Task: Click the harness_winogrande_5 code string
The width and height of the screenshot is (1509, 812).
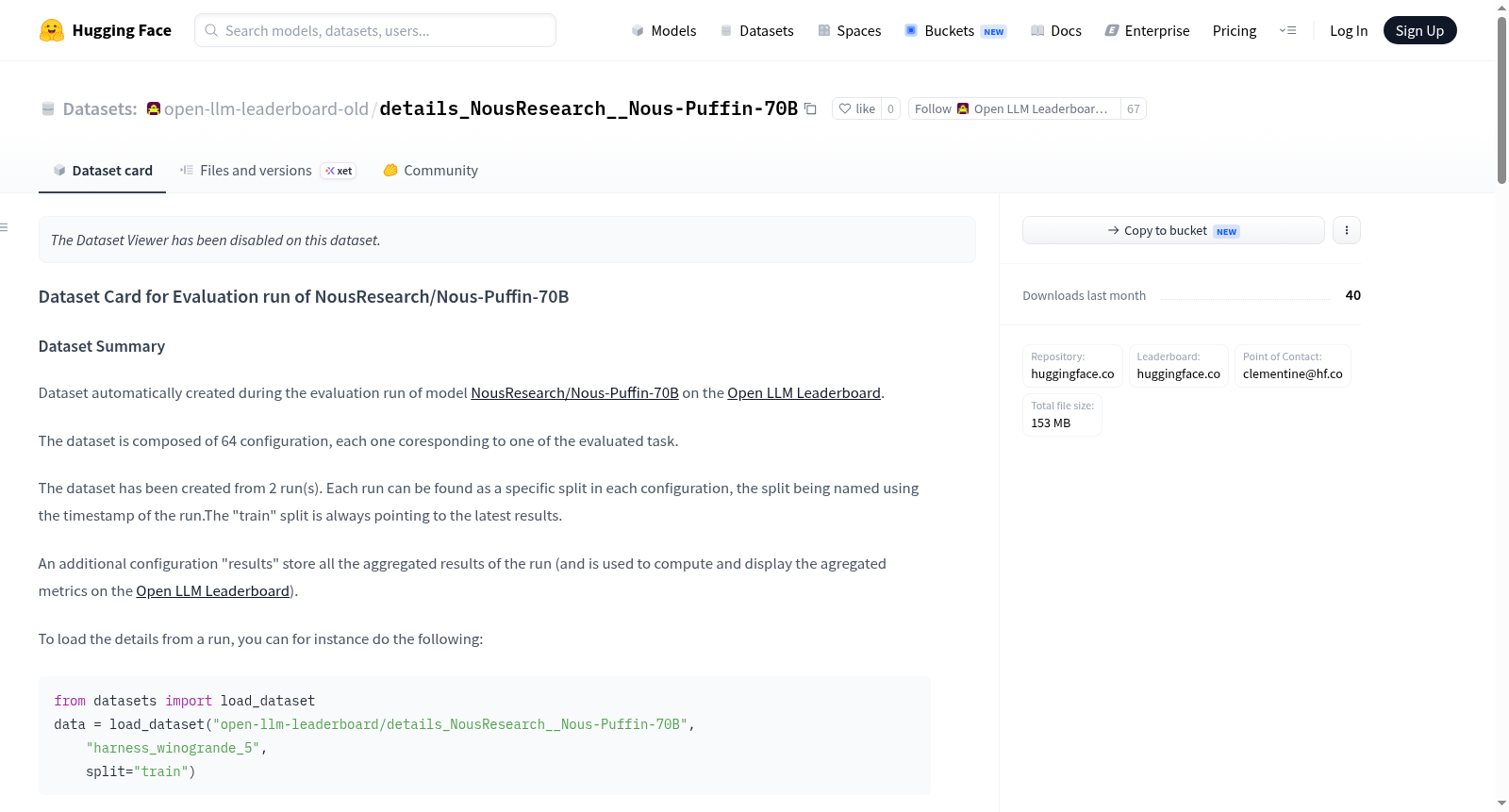Action: pos(173,748)
